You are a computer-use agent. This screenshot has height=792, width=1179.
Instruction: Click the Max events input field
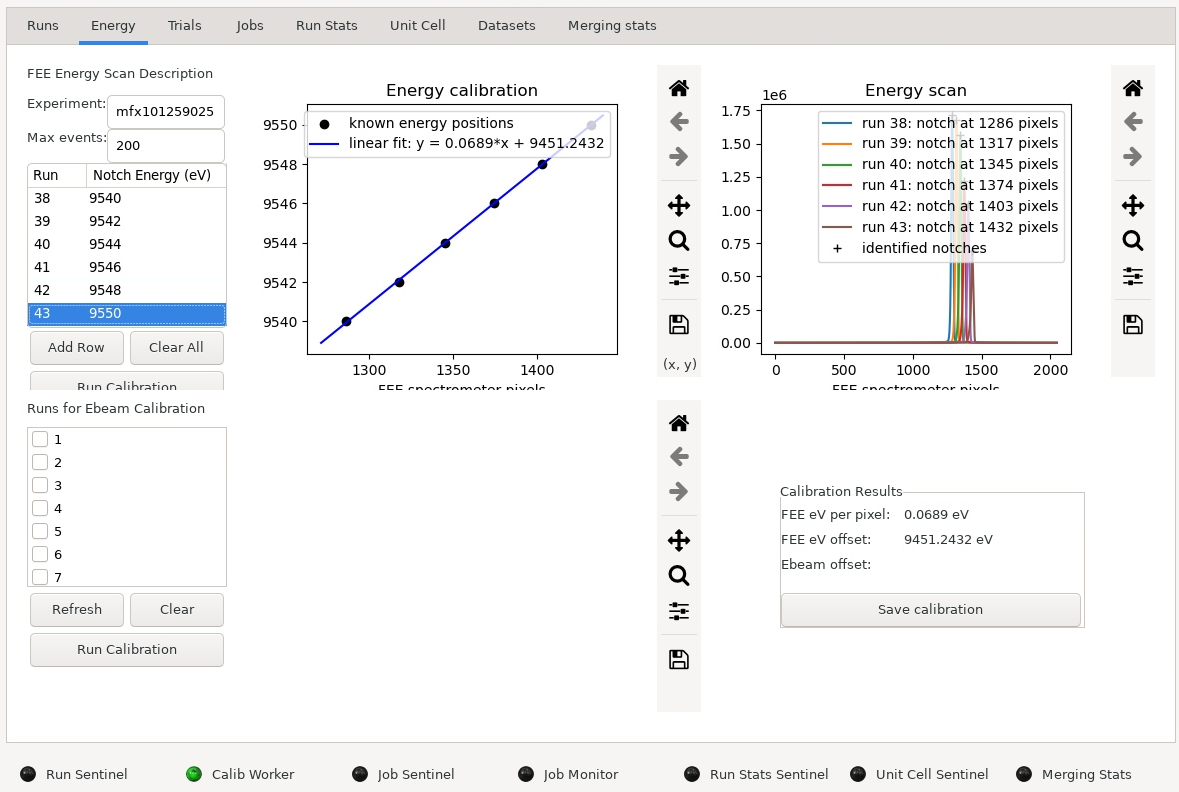click(x=165, y=145)
